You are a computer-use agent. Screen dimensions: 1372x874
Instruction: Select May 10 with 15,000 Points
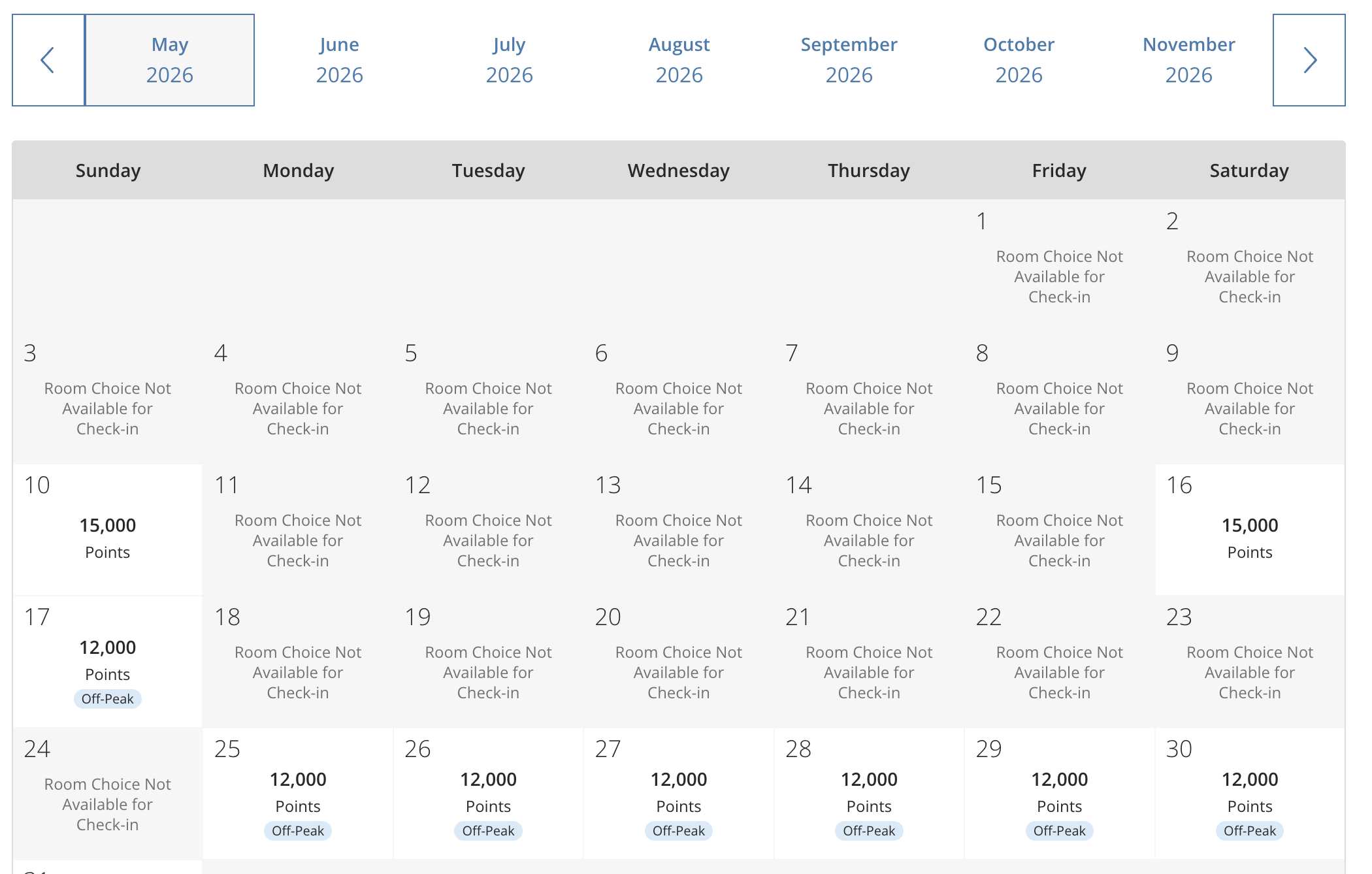click(x=108, y=529)
